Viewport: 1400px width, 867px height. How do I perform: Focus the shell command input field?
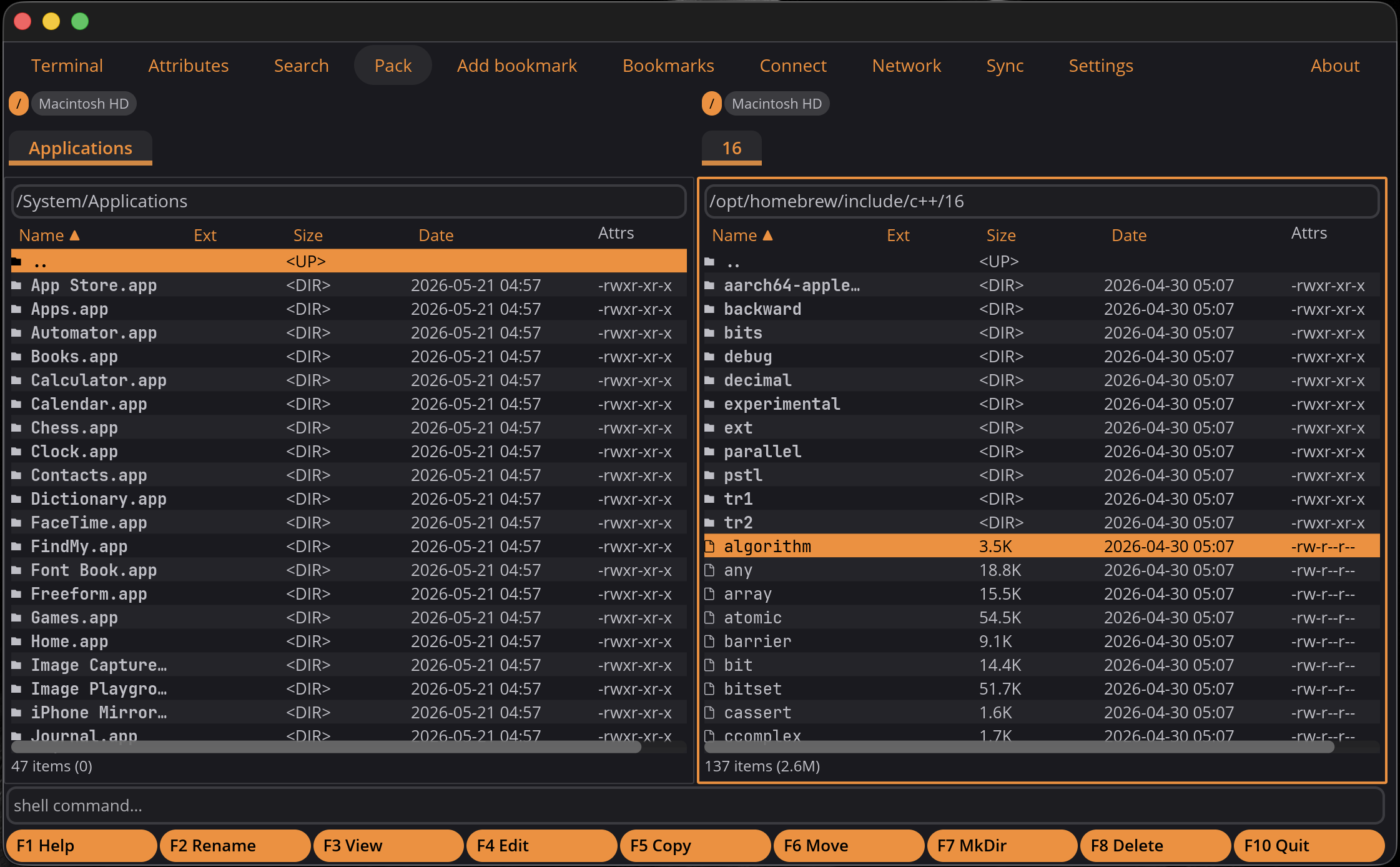tap(695, 806)
